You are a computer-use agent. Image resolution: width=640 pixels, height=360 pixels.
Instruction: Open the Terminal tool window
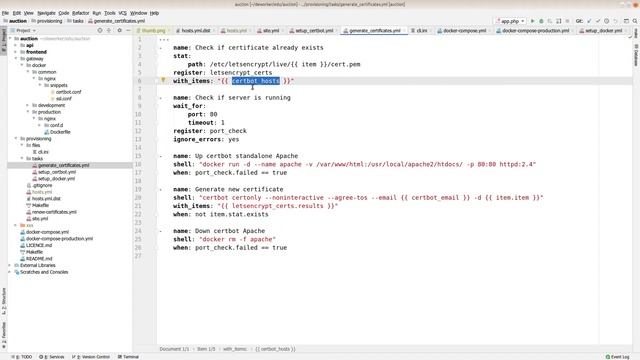(x=128, y=357)
